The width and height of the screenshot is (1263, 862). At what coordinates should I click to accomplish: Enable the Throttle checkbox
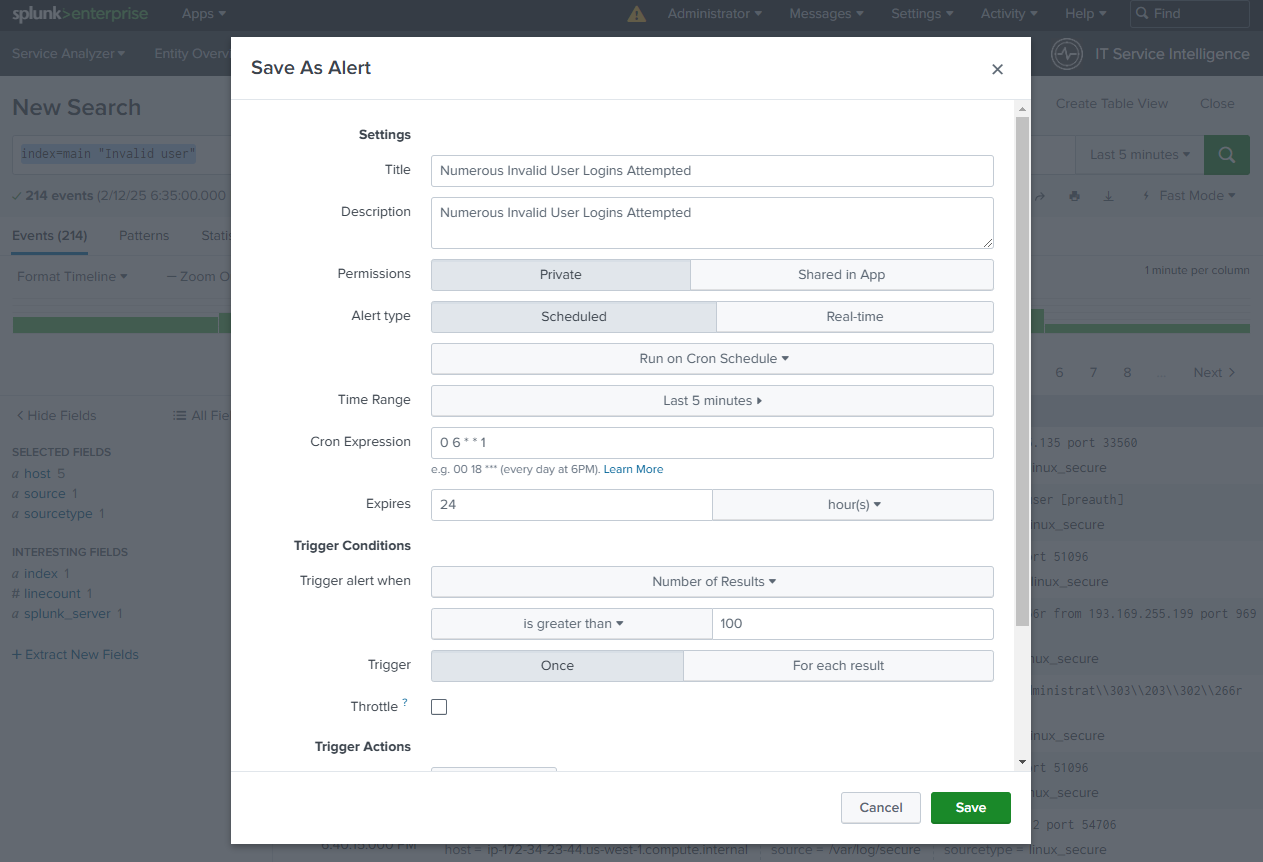pos(439,707)
